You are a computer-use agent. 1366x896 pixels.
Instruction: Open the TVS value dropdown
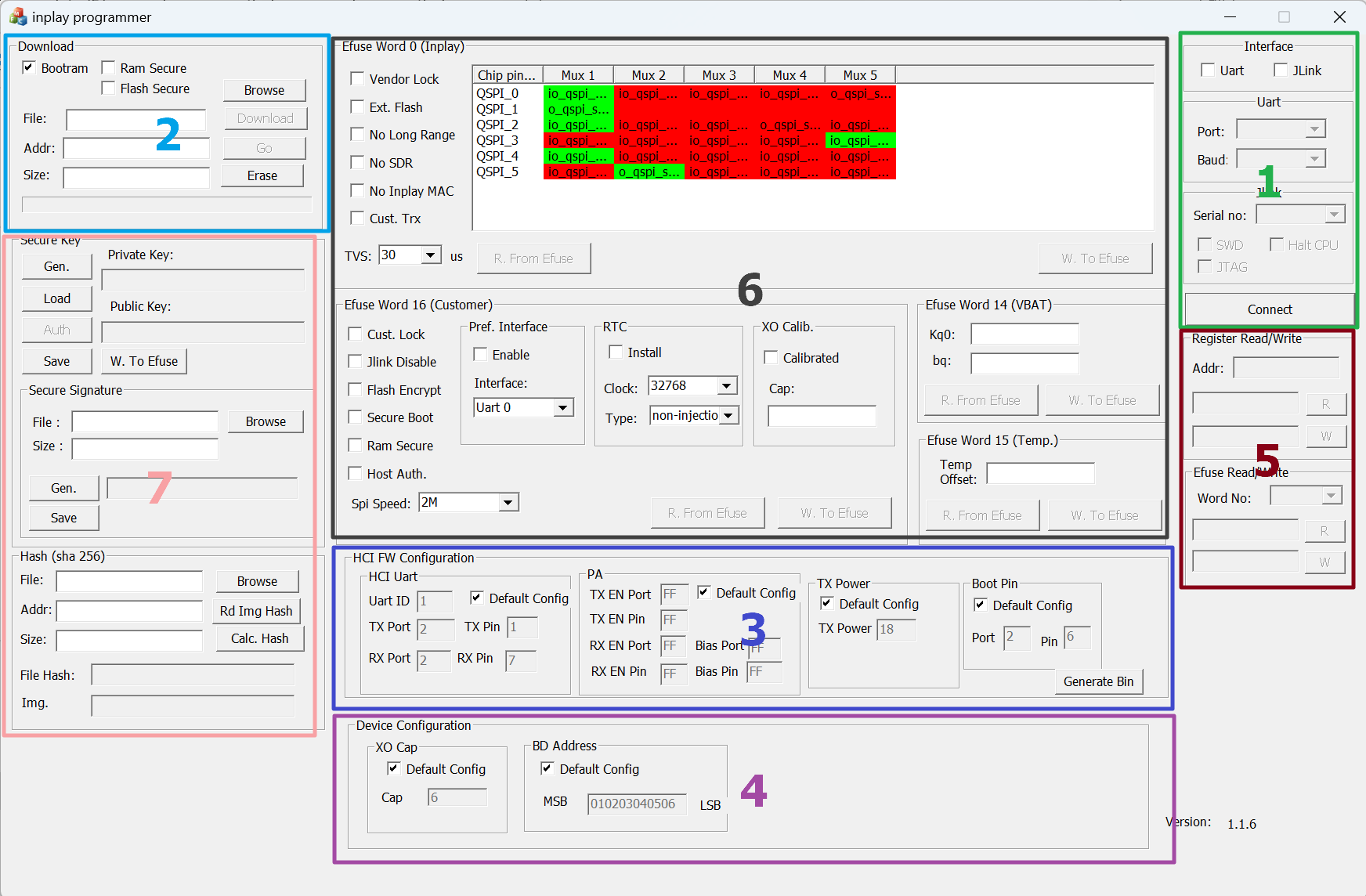(430, 255)
